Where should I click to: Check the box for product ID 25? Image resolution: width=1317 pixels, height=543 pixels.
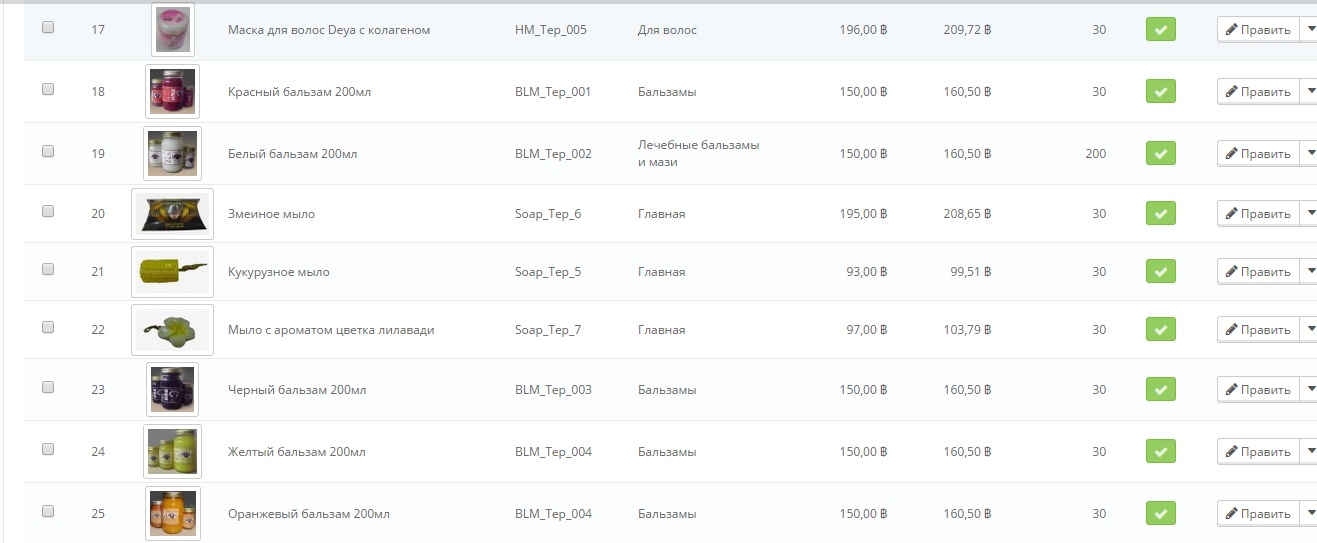pos(48,511)
